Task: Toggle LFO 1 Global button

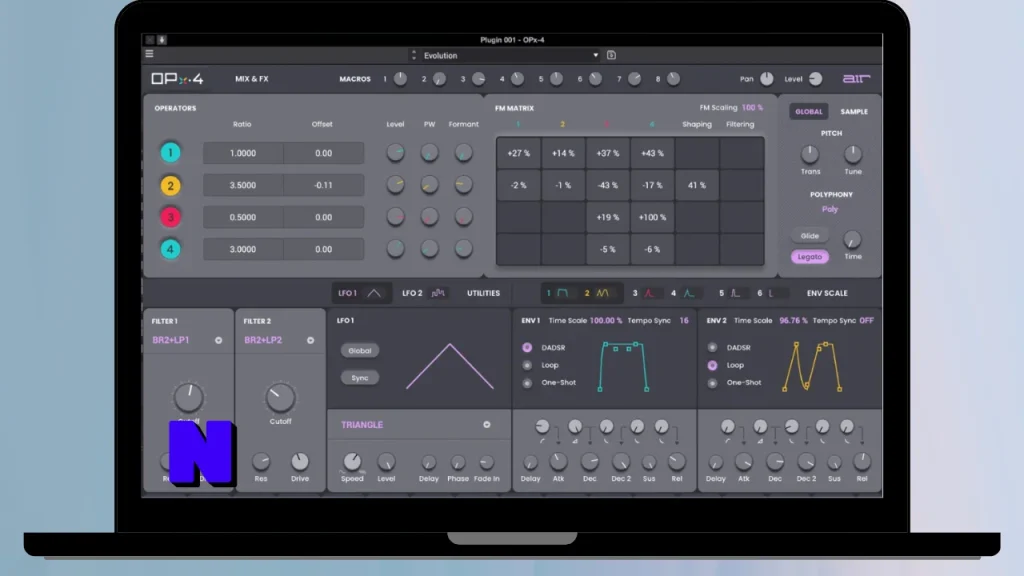Action: 360,351
